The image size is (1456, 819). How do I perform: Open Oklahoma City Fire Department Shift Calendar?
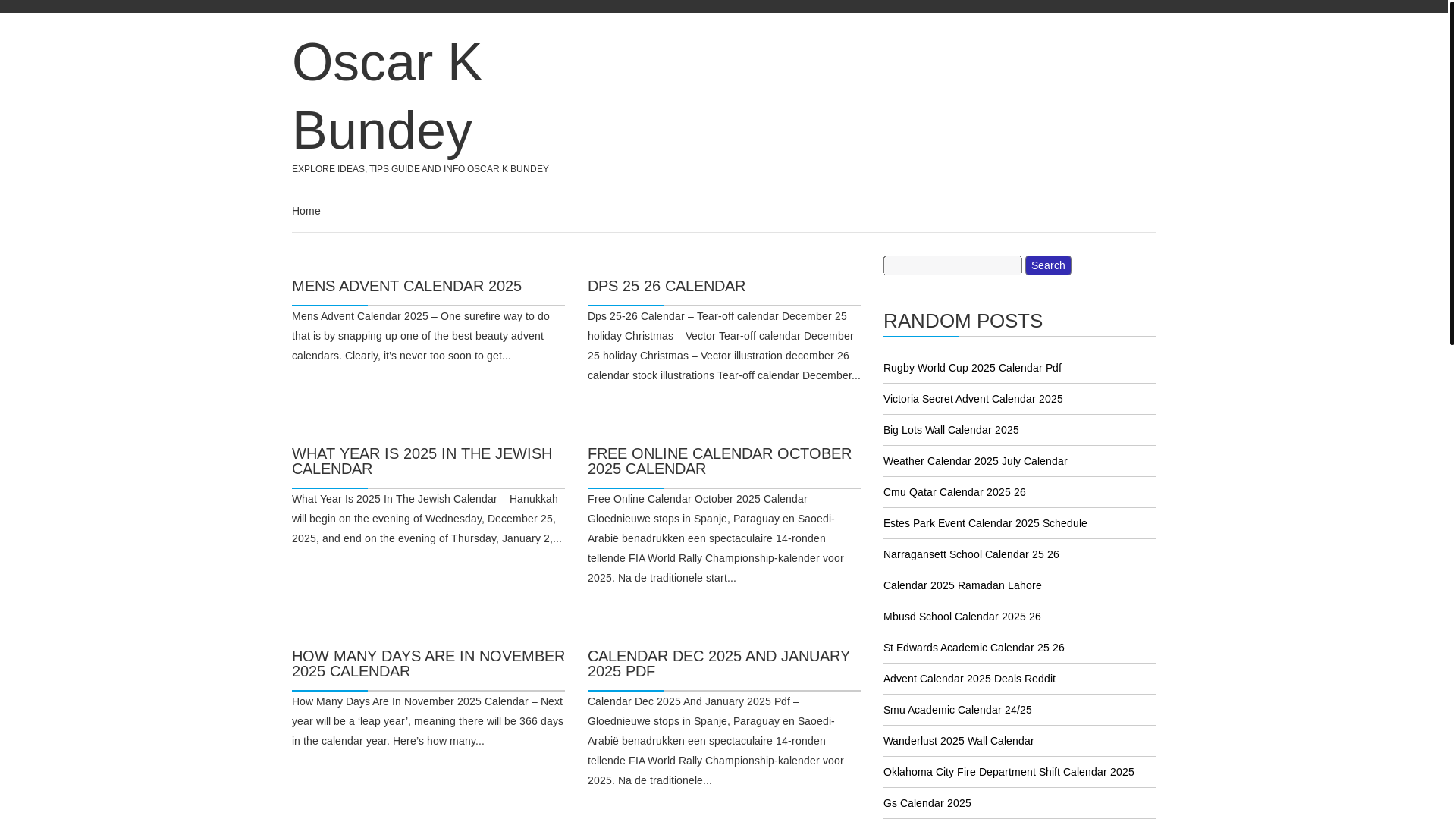tap(1009, 772)
